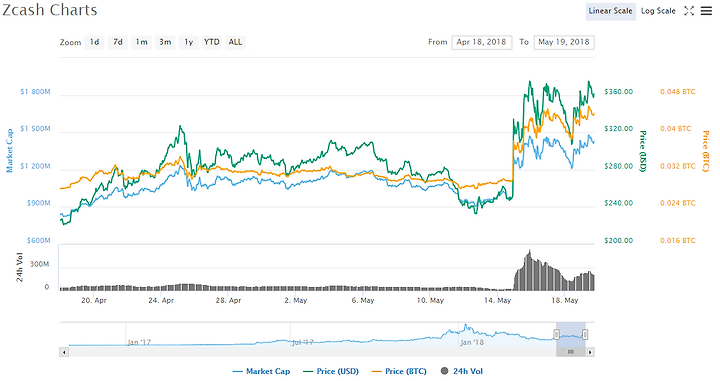Click the vertical Price (BTC) axis title
Screen dimensions: 720x381
[706, 151]
